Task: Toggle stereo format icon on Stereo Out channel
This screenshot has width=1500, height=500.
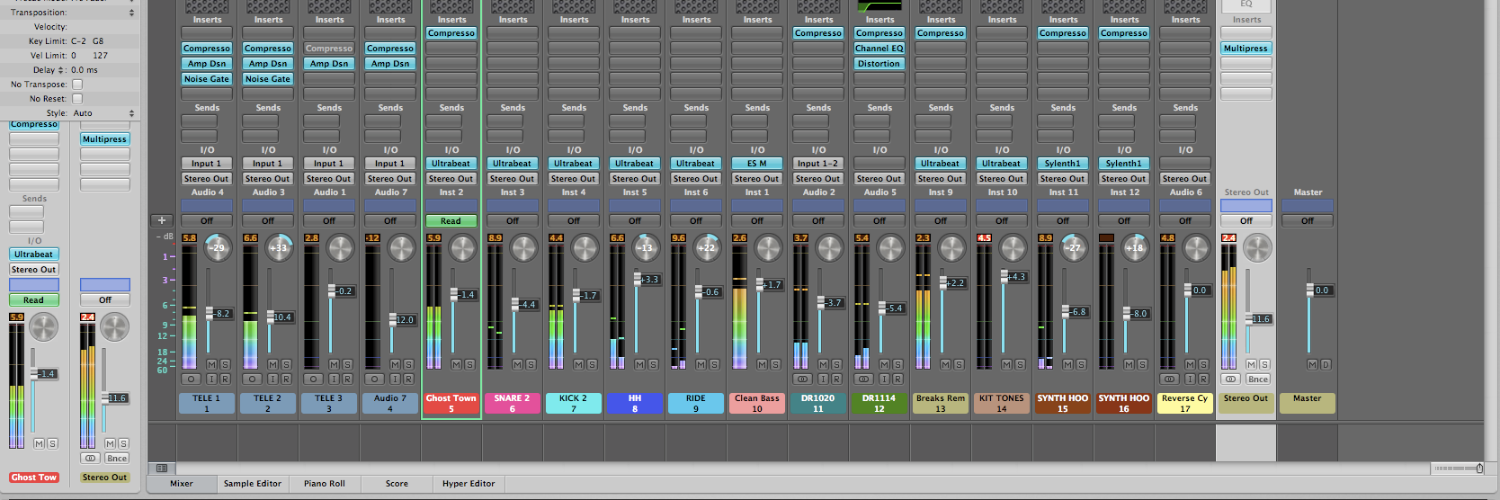Action: (1231, 379)
